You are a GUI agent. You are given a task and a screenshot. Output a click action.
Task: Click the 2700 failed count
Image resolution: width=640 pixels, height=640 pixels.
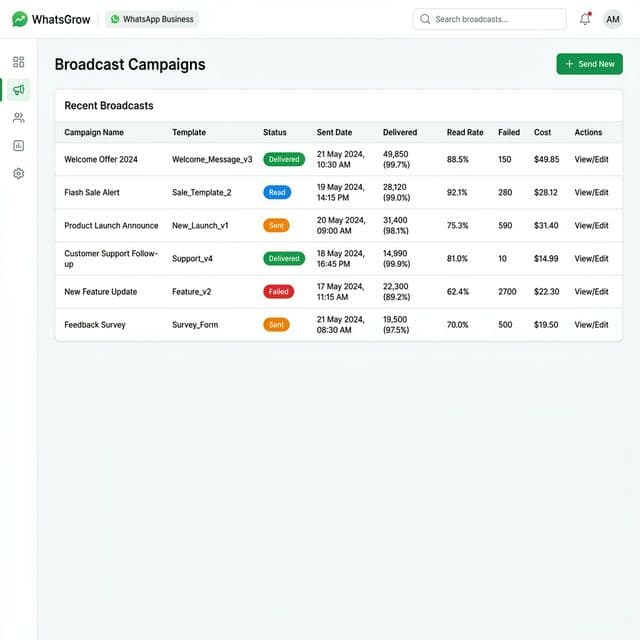507,292
